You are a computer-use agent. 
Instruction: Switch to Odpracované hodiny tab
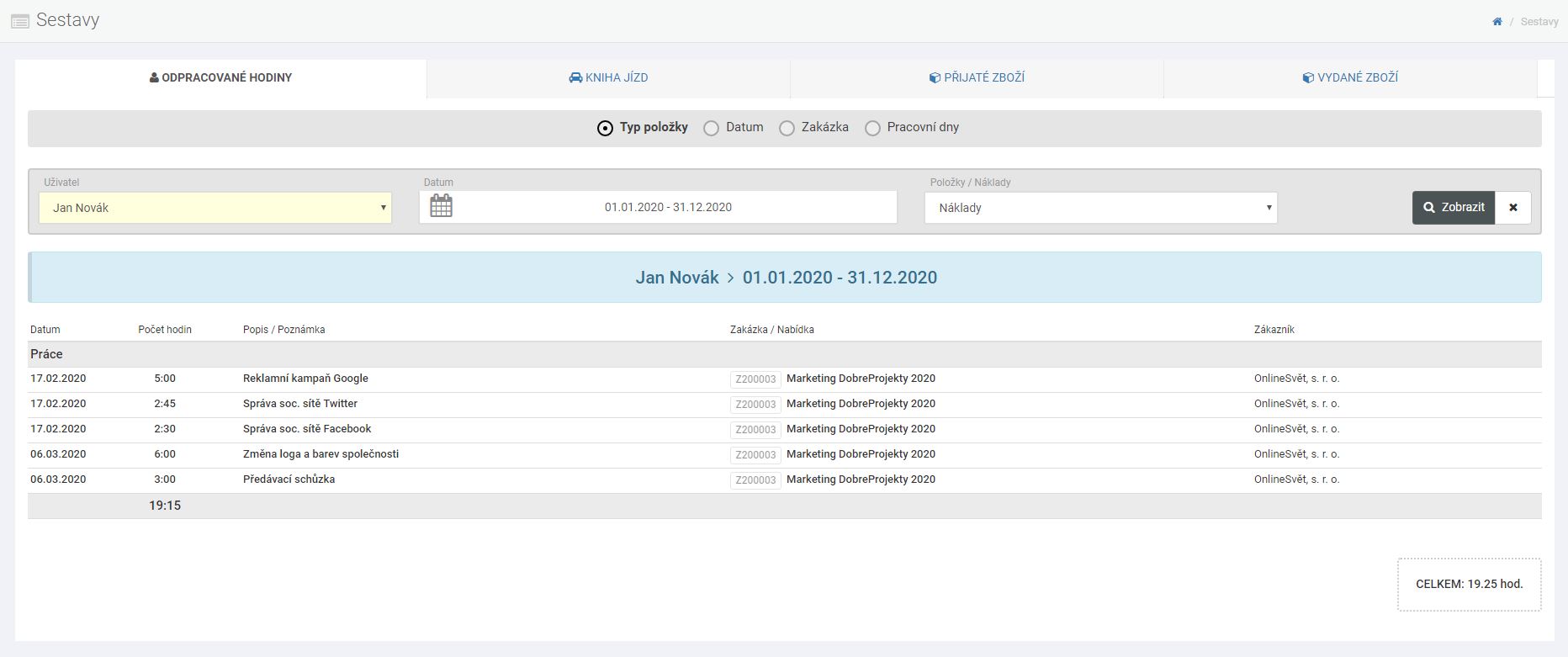[220, 78]
